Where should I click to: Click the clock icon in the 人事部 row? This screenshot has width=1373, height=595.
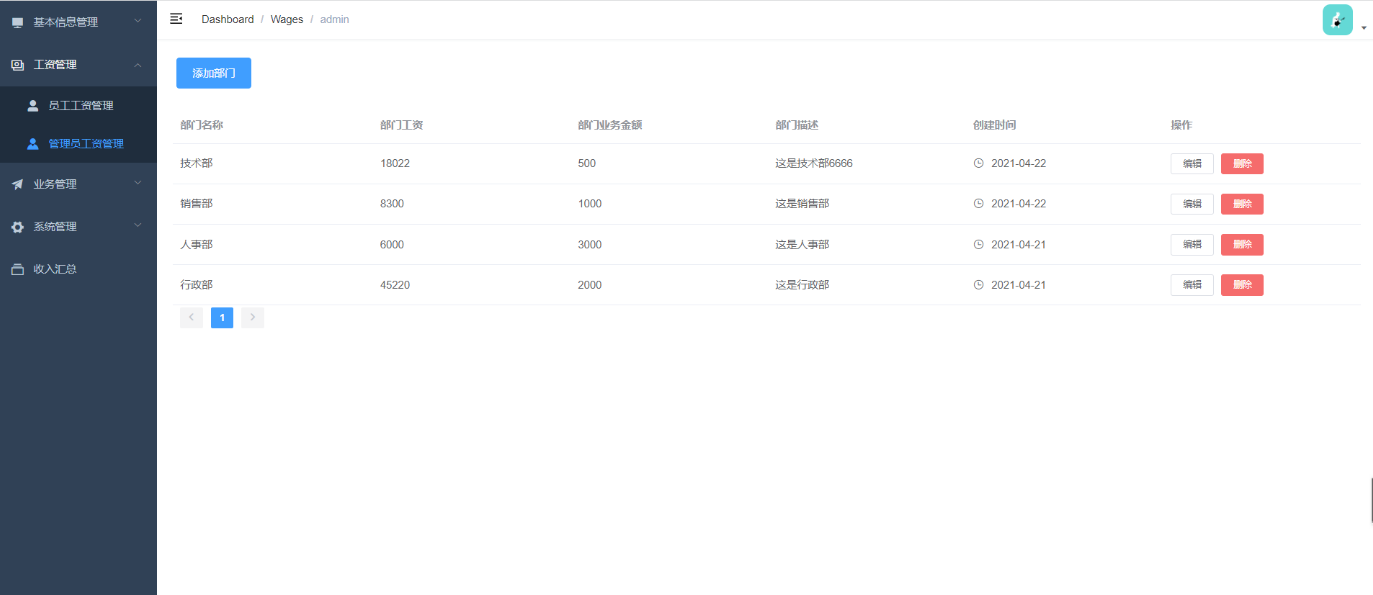[x=979, y=244]
